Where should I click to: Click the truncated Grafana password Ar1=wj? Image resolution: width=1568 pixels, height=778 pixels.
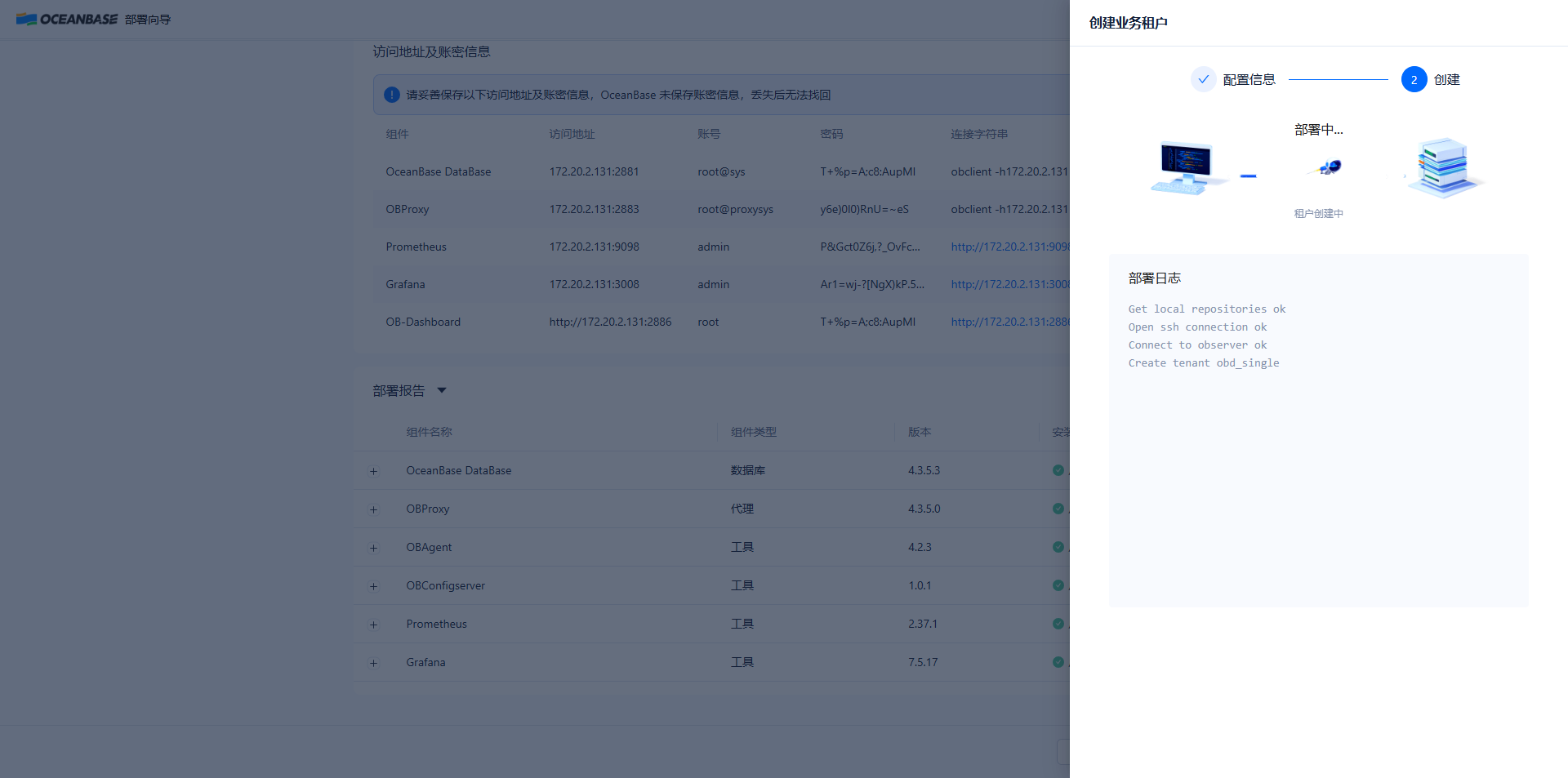[x=872, y=284]
